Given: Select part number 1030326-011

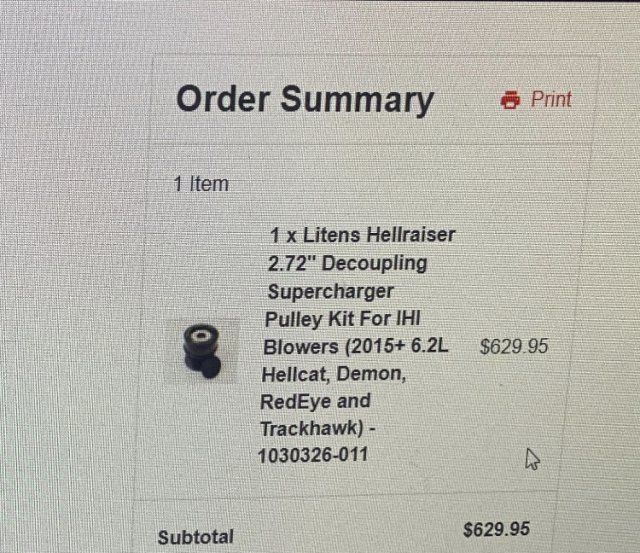Looking at the screenshot, I should click(312, 455).
